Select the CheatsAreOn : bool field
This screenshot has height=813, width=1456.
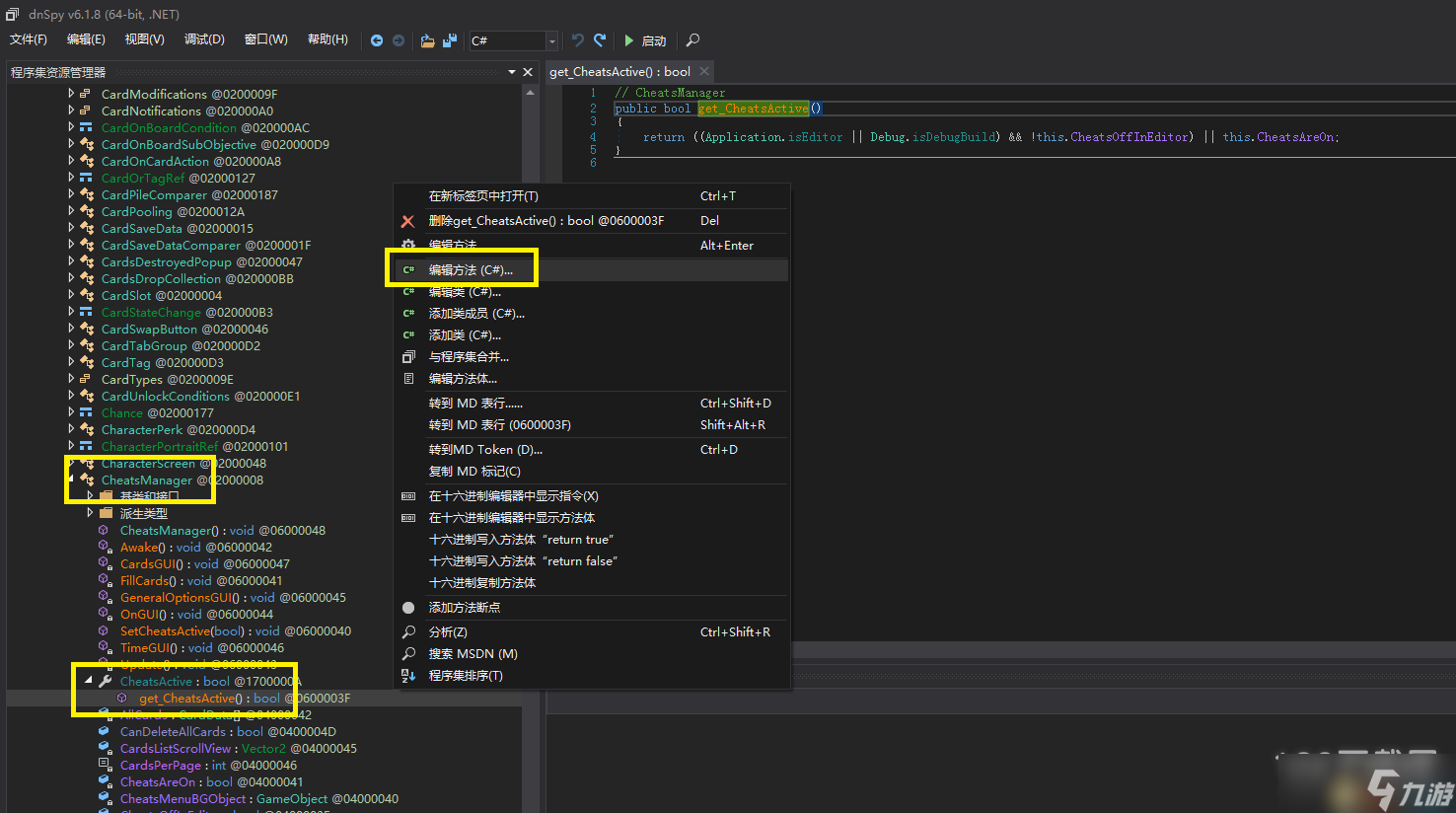[x=211, y=781]
